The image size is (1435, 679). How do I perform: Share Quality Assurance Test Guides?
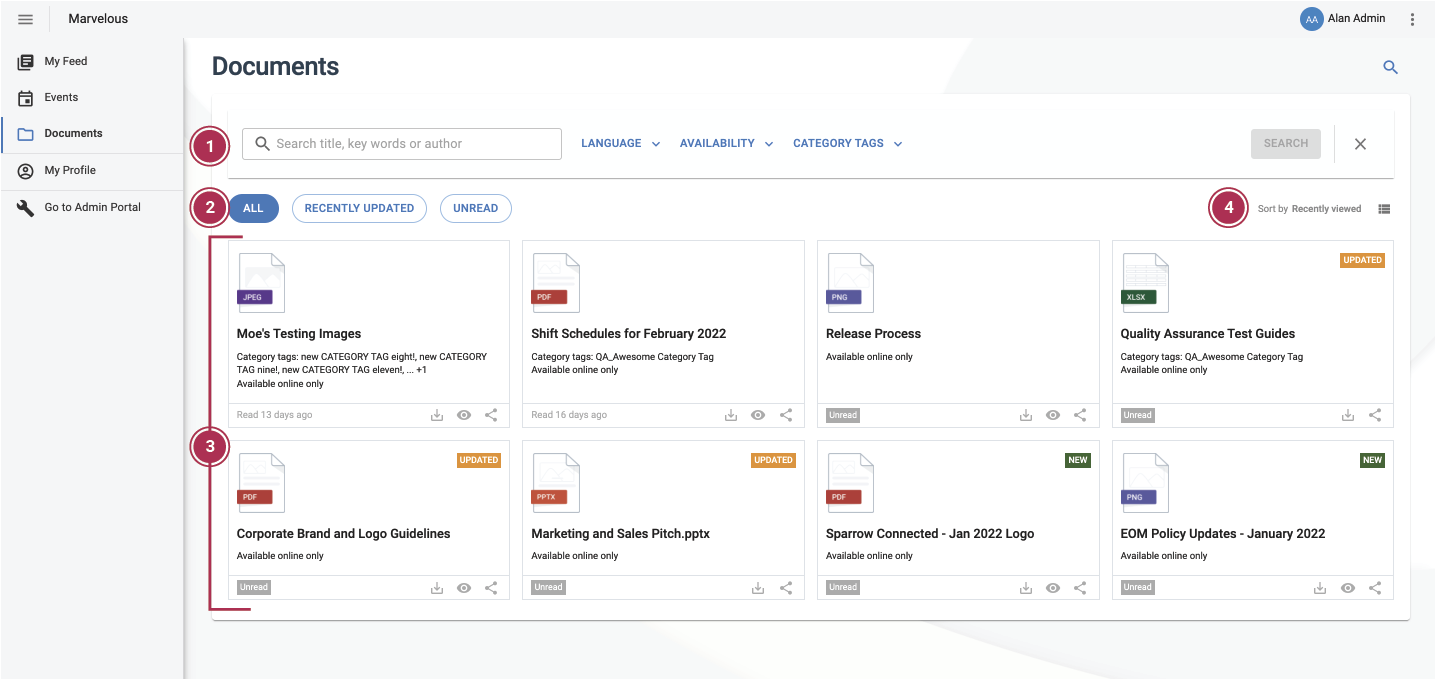[x=1375, y=415]
